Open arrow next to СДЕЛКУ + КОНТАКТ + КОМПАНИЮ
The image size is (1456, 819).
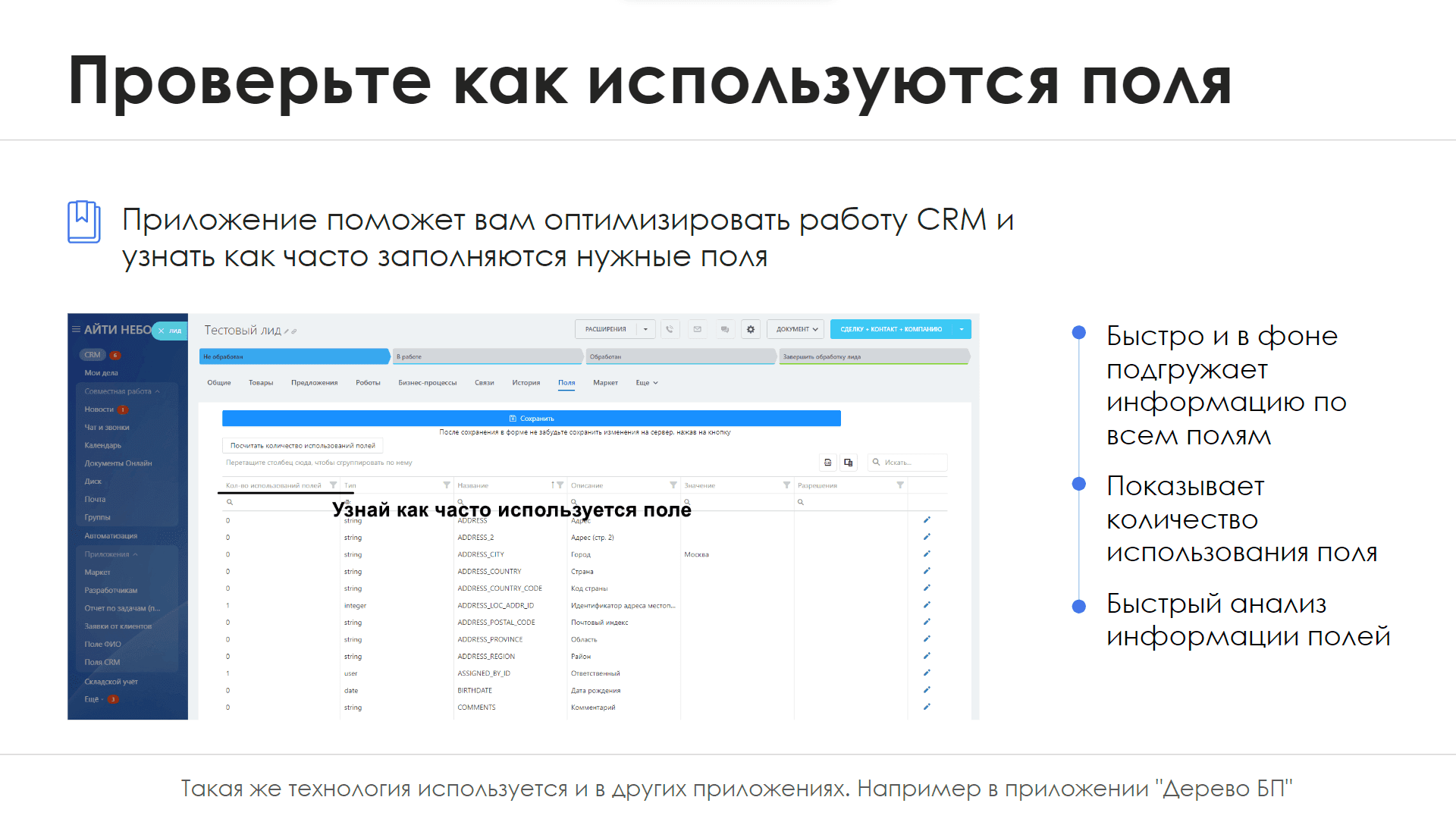pos(962,329)
